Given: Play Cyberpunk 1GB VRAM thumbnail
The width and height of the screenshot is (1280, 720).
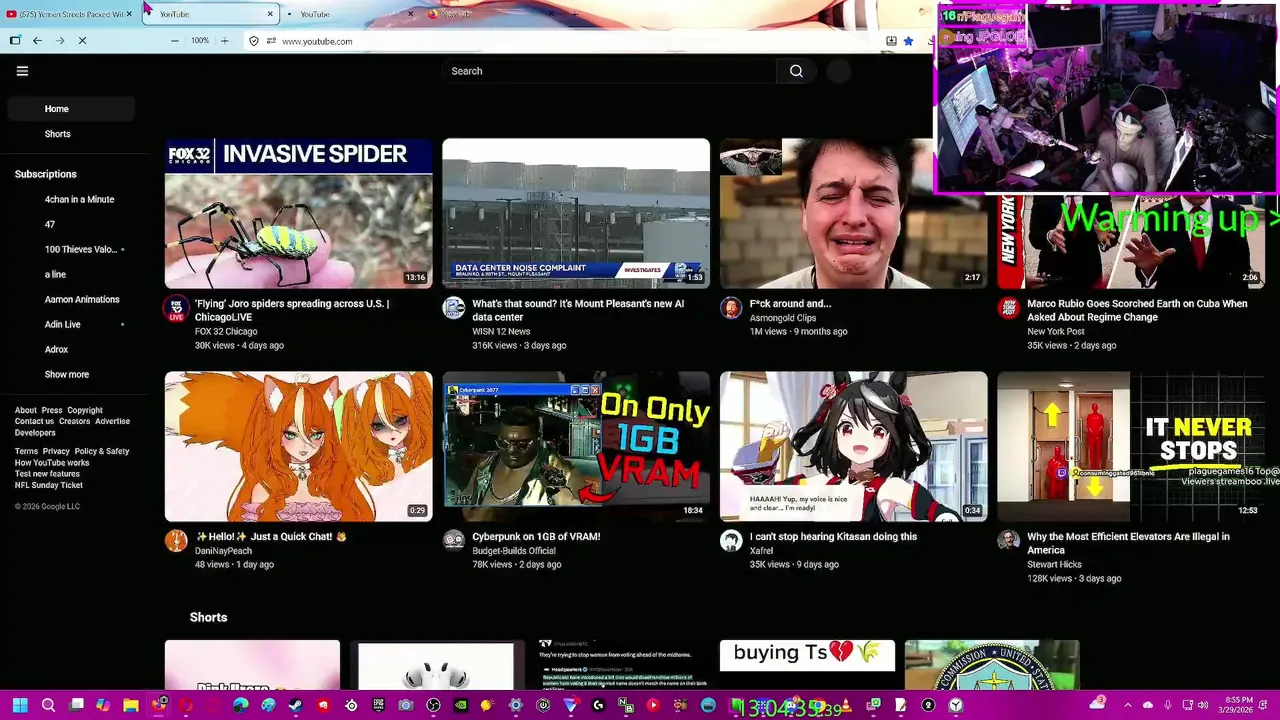Looking at the screenshot, I should pos(576,446).
